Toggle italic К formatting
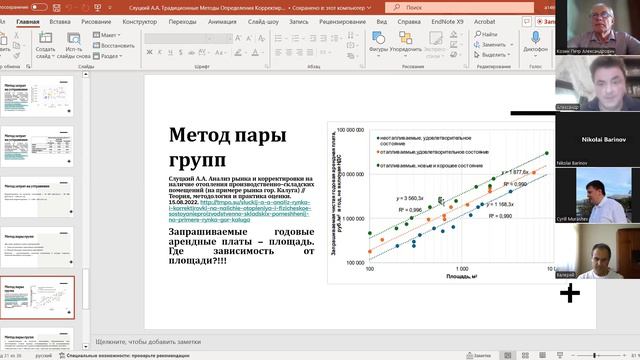Image resolution: width=640 pixels, height=360 pixels. click(160, 52)
